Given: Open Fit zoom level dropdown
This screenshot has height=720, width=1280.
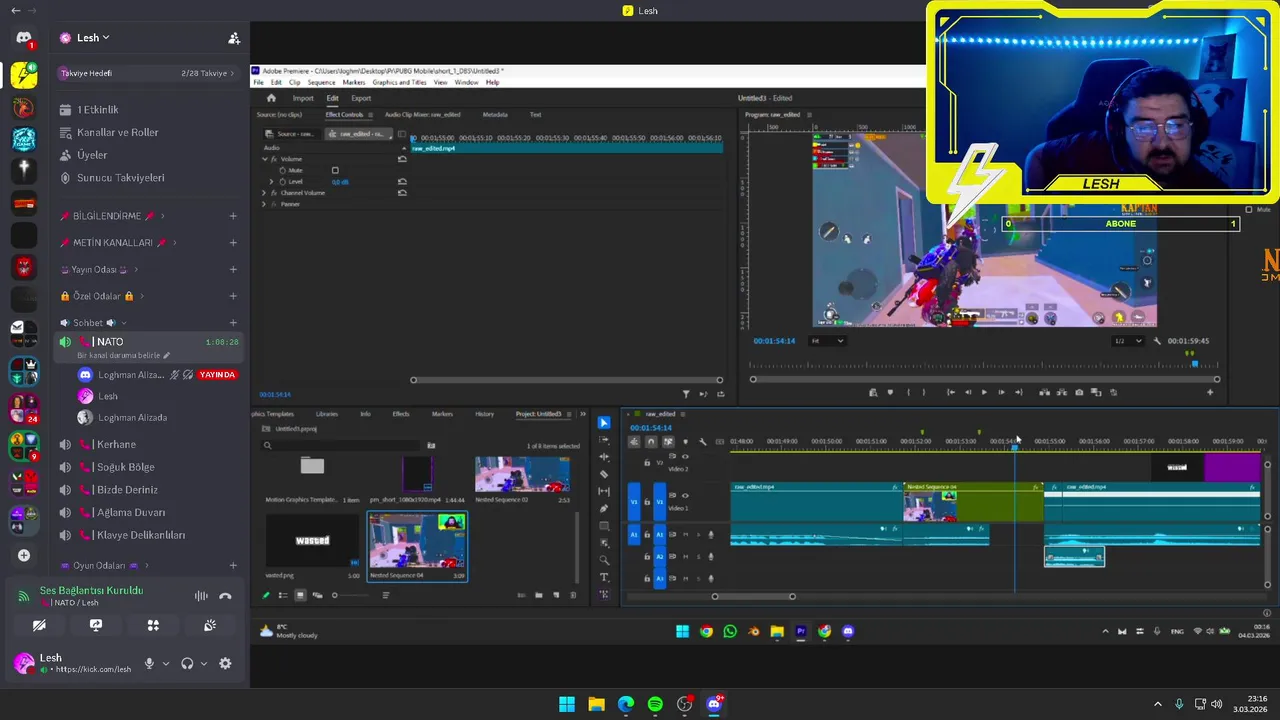Looking at the screenshot, I should pos(827,341).
